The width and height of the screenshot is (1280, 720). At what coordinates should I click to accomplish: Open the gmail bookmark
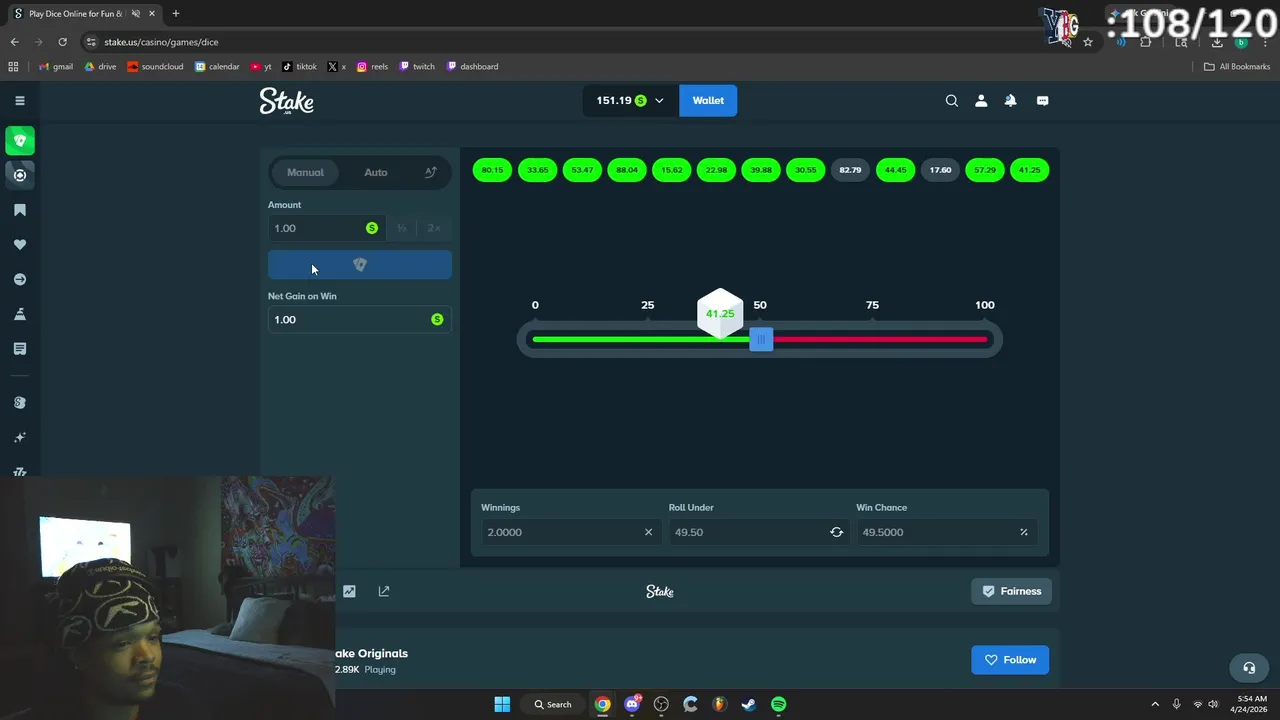55,67
